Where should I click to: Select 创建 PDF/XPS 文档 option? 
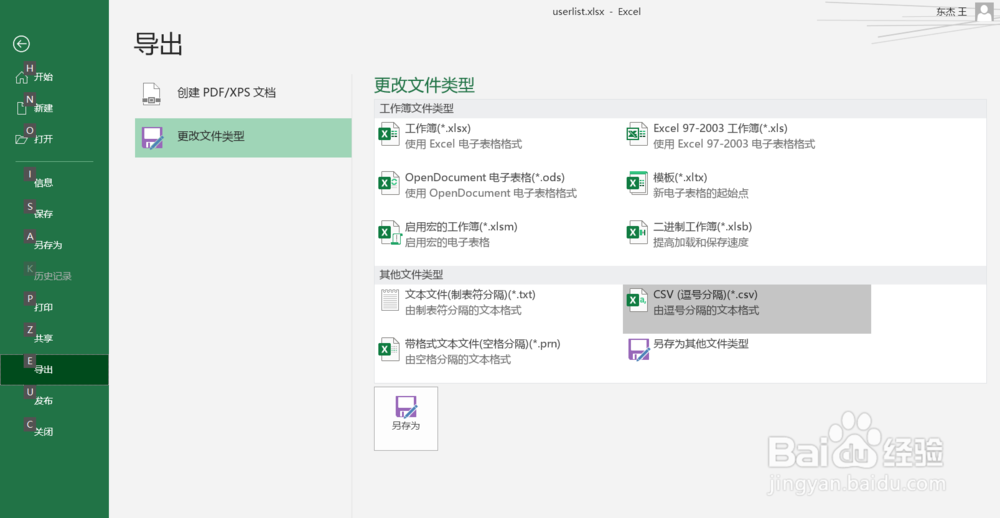243,93
